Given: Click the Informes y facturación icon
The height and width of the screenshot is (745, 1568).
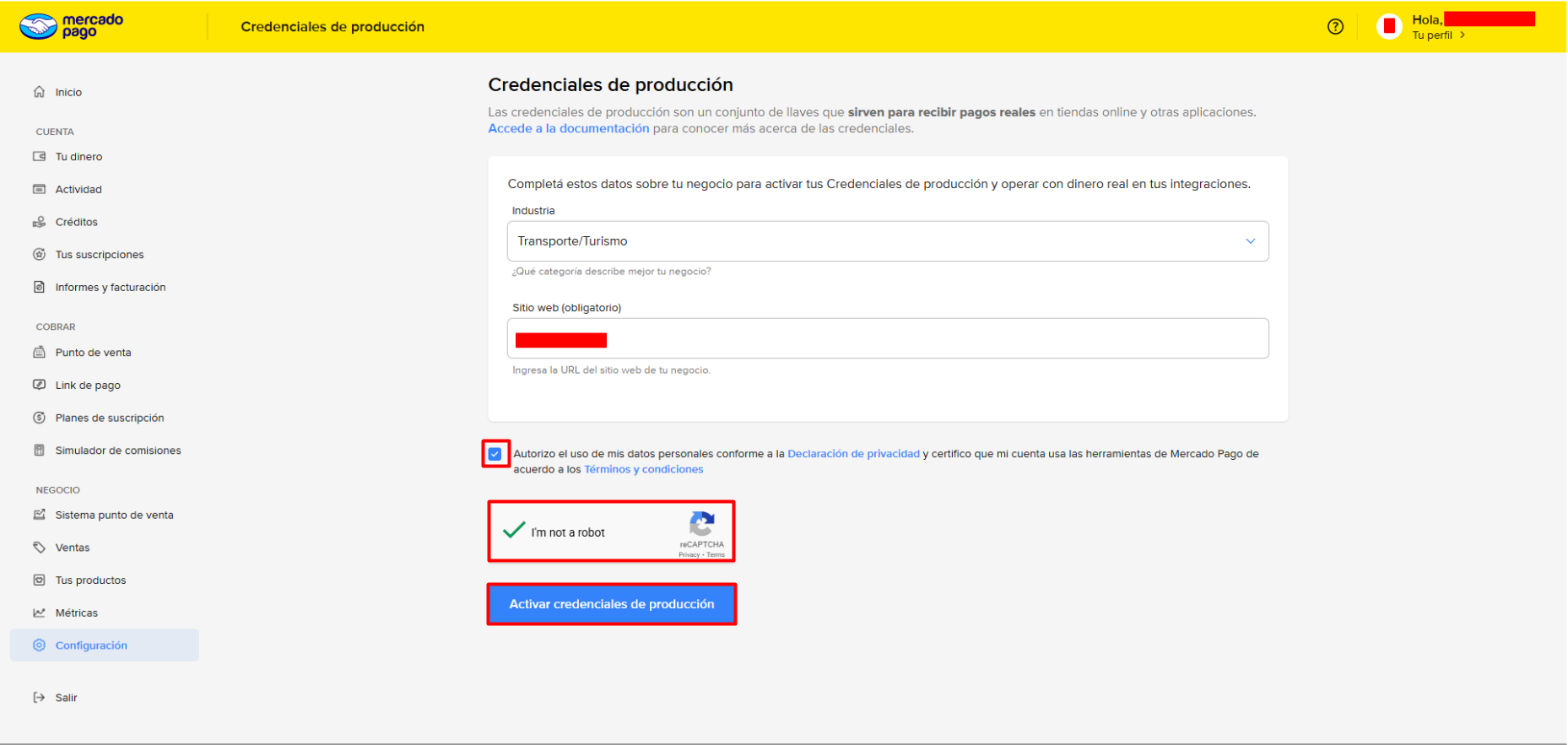Looking at the screenshot, I should click(39, 287).
